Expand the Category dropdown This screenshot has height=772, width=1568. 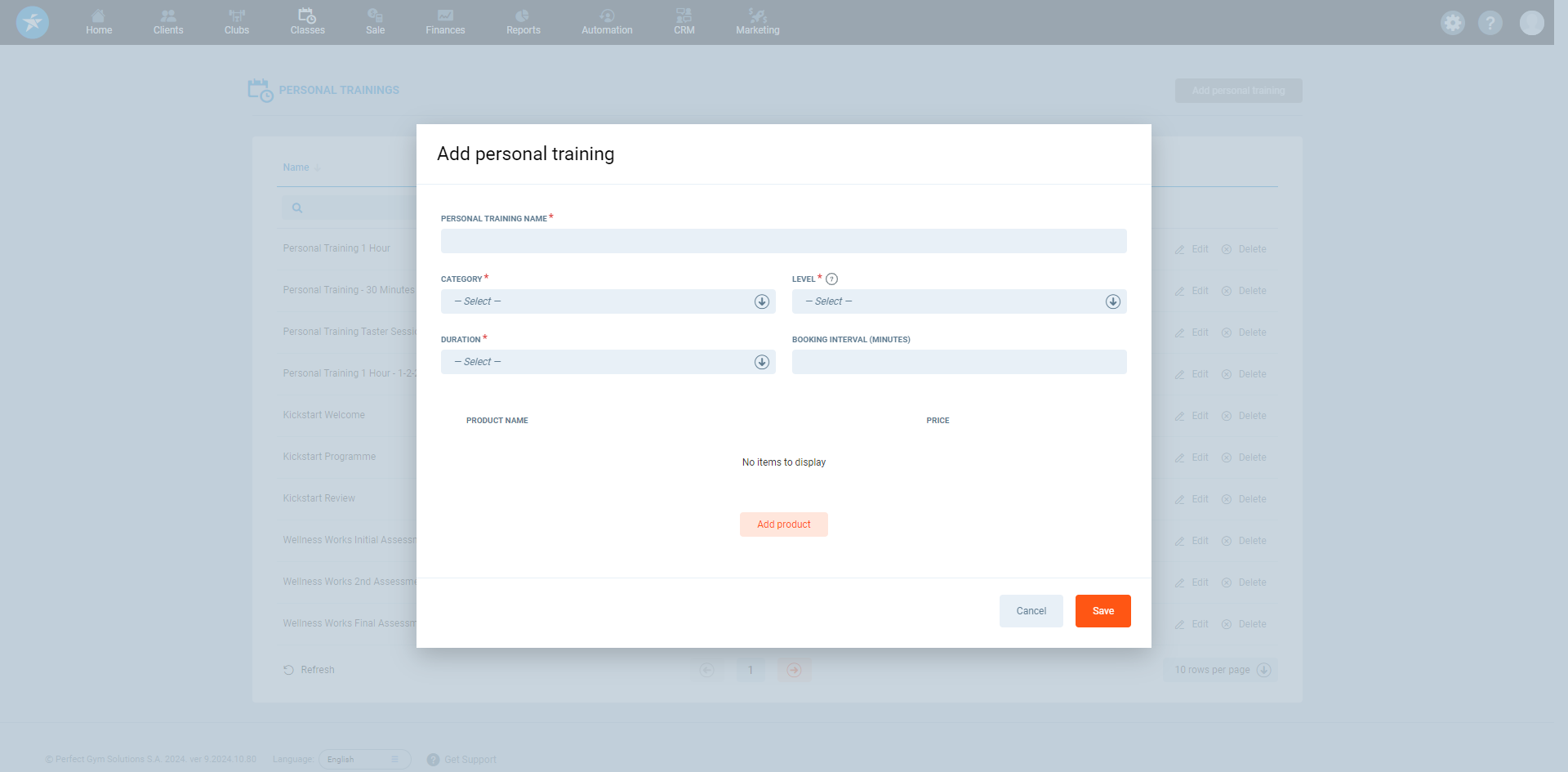(x=608, y=301)
